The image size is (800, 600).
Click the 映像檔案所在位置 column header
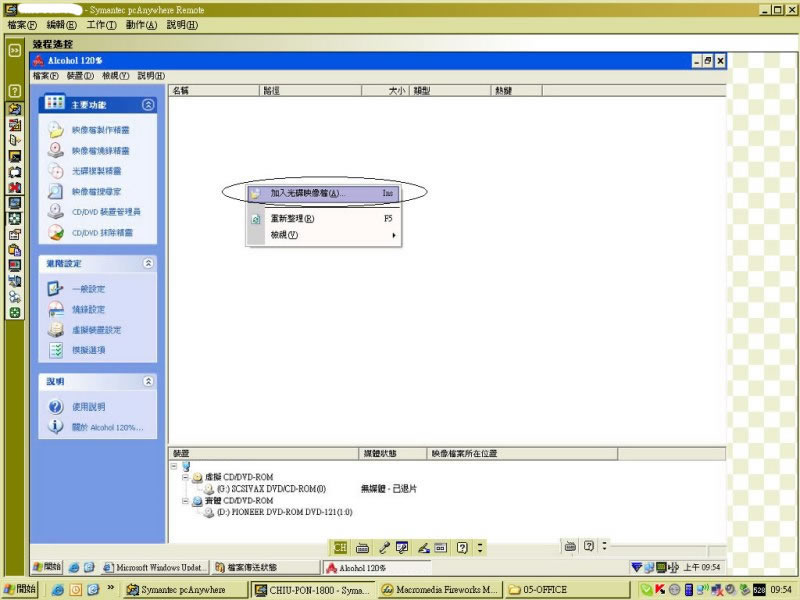[522, 454]
